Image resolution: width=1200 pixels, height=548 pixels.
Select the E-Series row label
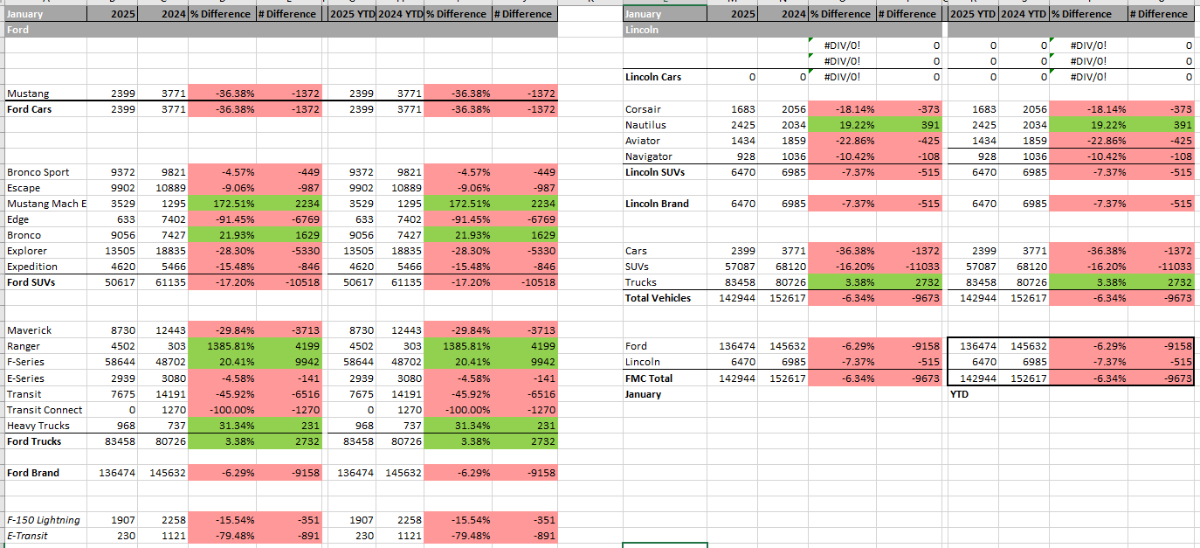pos(26,378)
